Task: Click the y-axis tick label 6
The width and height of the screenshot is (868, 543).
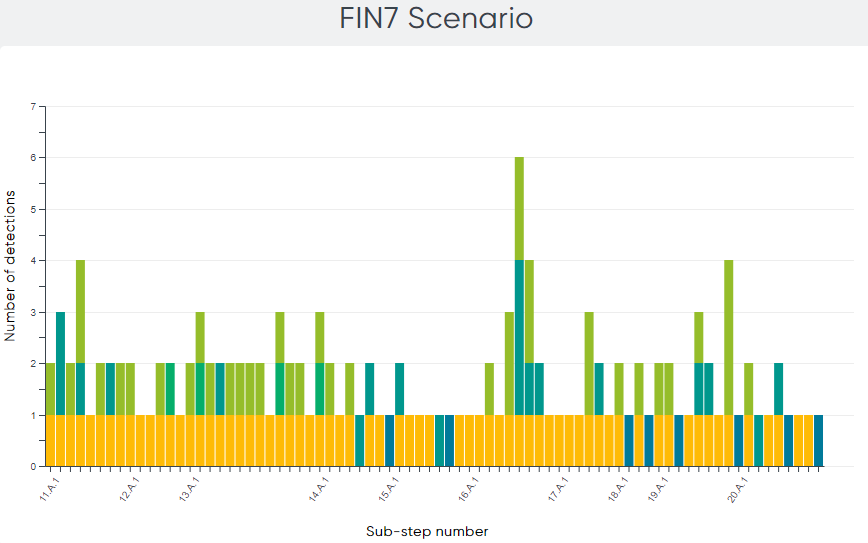Action: (33, 158)
